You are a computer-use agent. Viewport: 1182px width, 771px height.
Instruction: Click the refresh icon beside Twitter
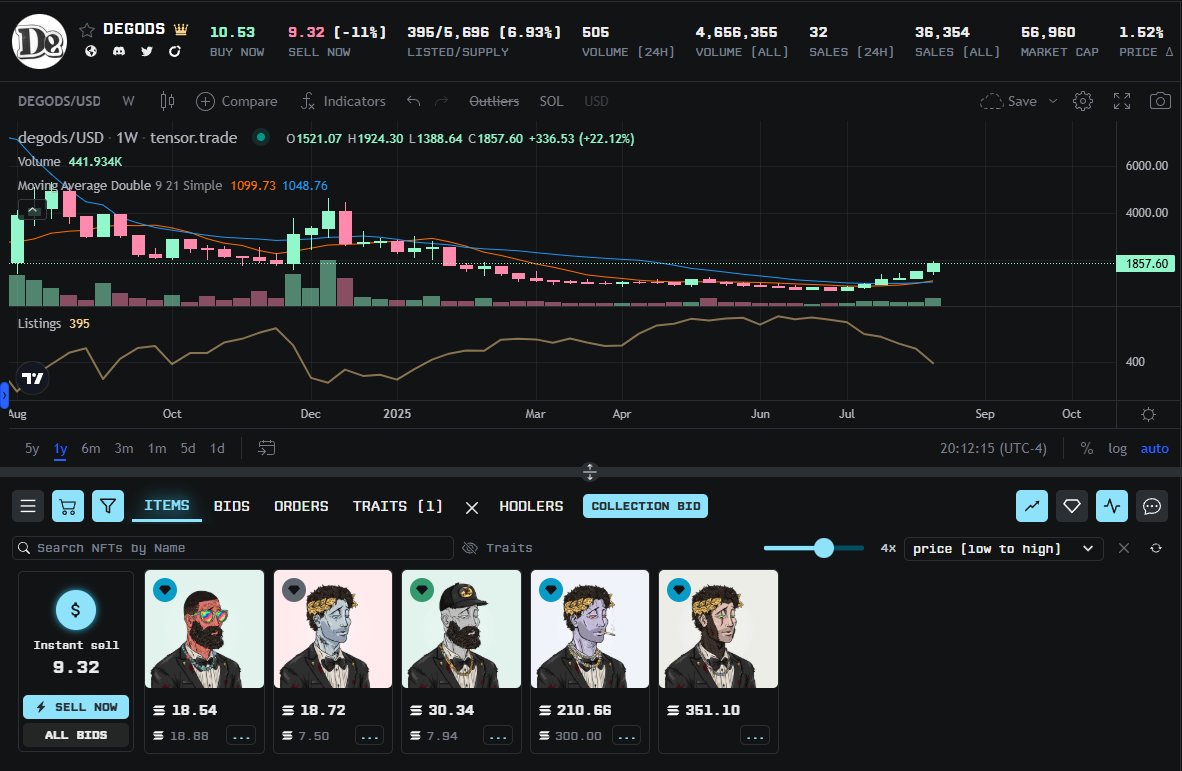click(174, 51)
